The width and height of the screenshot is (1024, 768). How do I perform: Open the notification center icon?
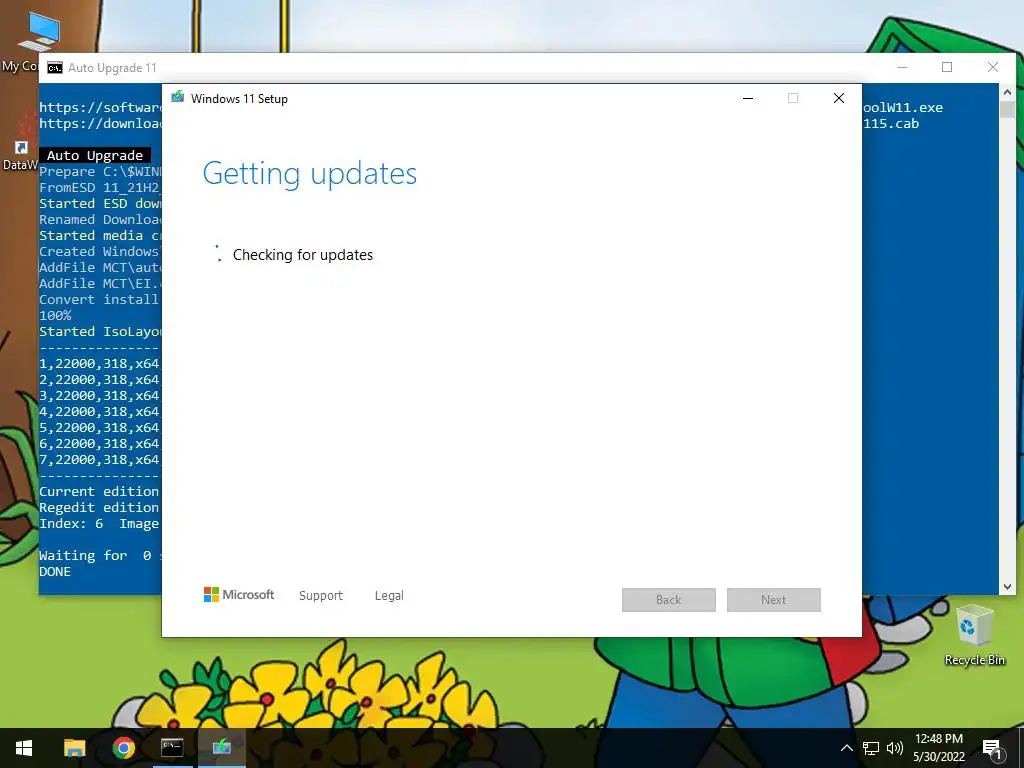click(x=993, y=748)
